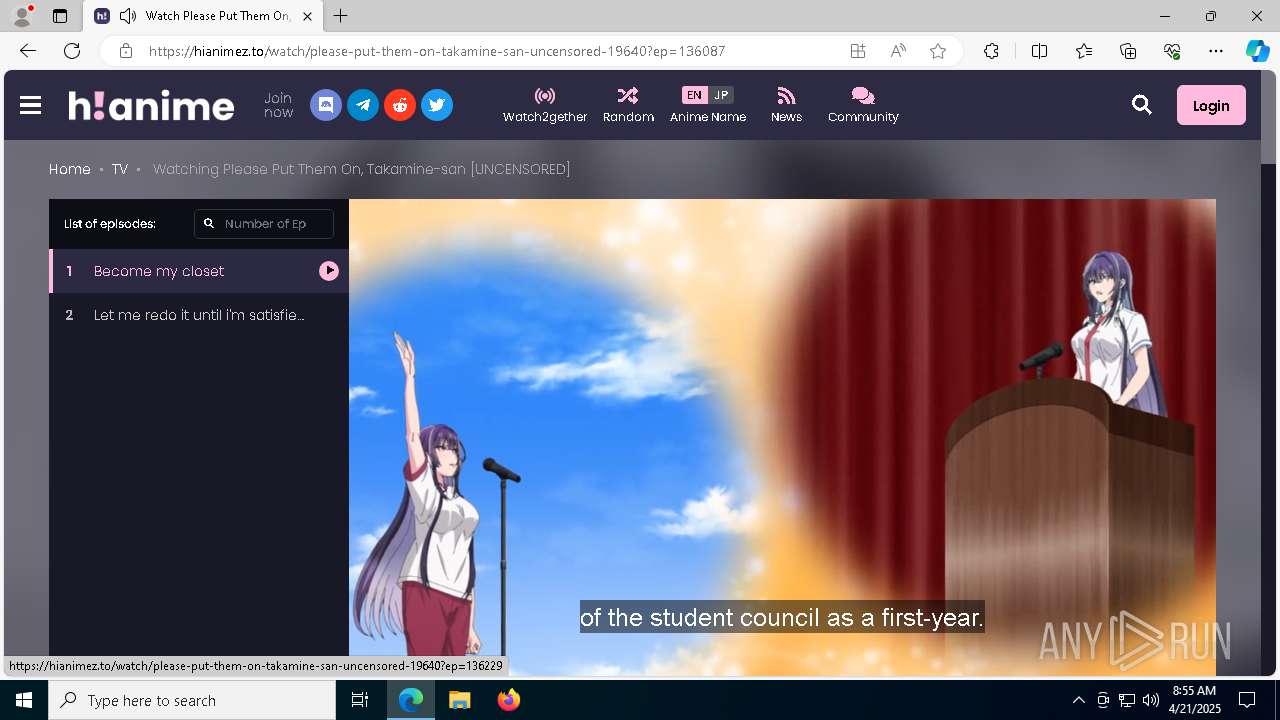The height and width of the screenshot is (720, 1280).
Task: Click the taskbar search box
Action: 192,700
